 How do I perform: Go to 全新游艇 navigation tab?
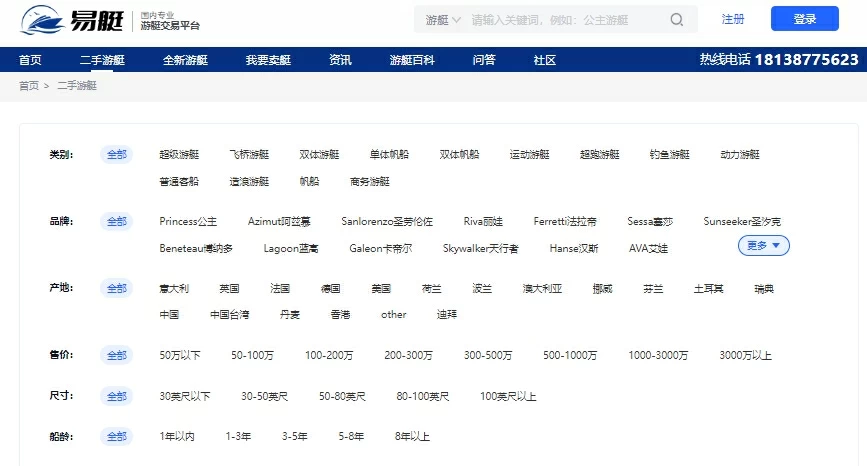pos(185,60)
